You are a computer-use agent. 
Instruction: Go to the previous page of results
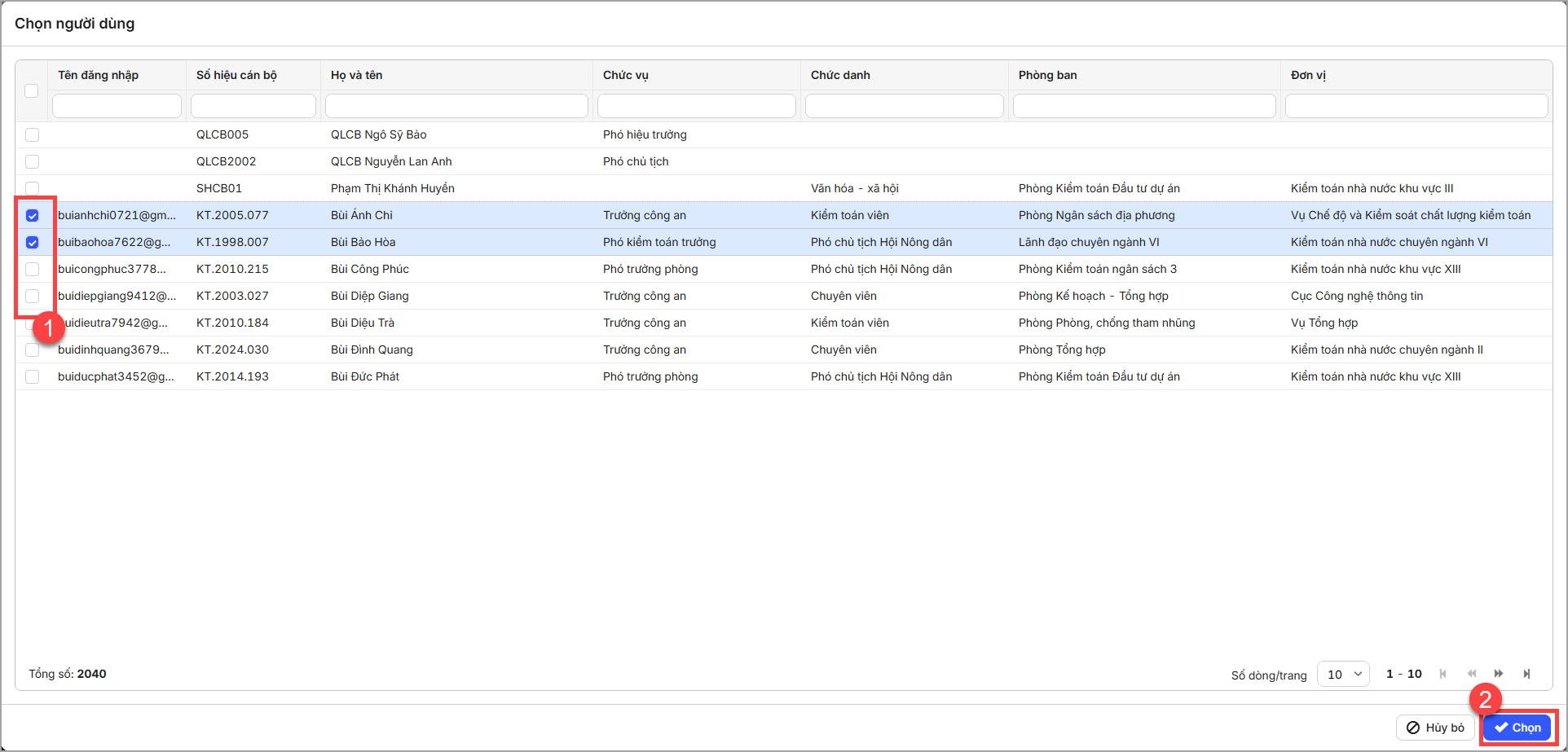tap(1471, 674)
